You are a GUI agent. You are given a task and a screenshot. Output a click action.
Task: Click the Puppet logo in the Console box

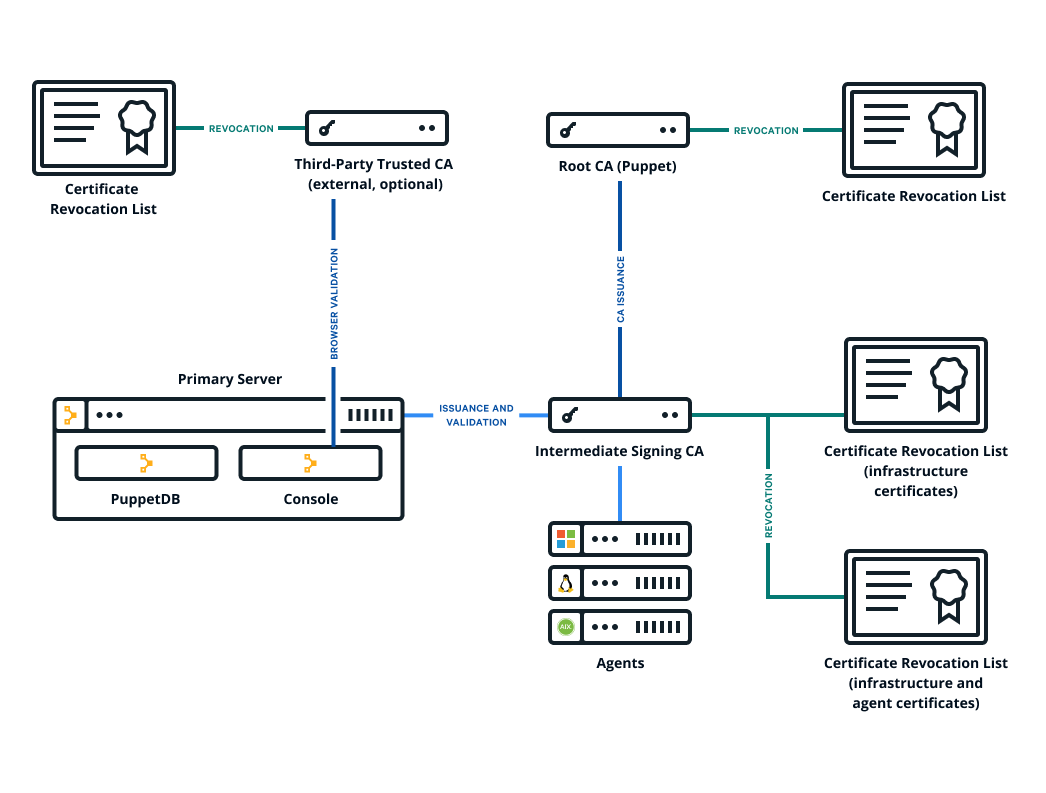pos(310,463)
